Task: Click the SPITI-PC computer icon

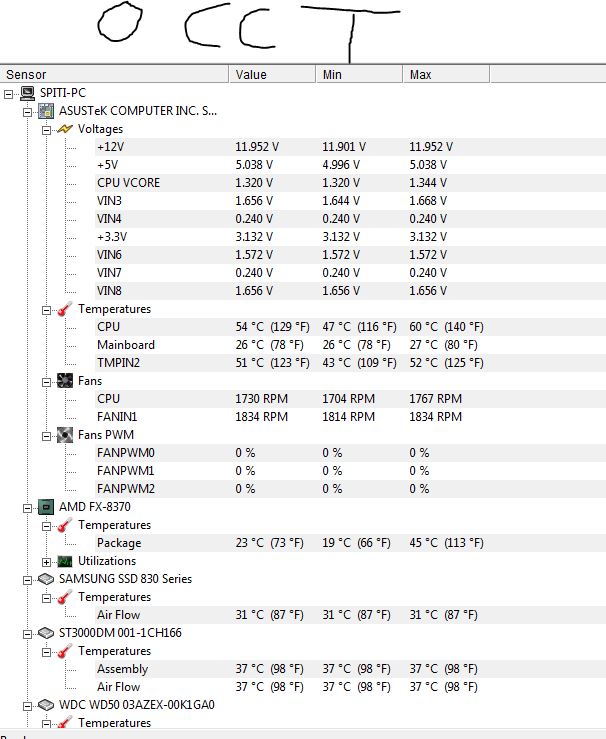Action: 28,93
